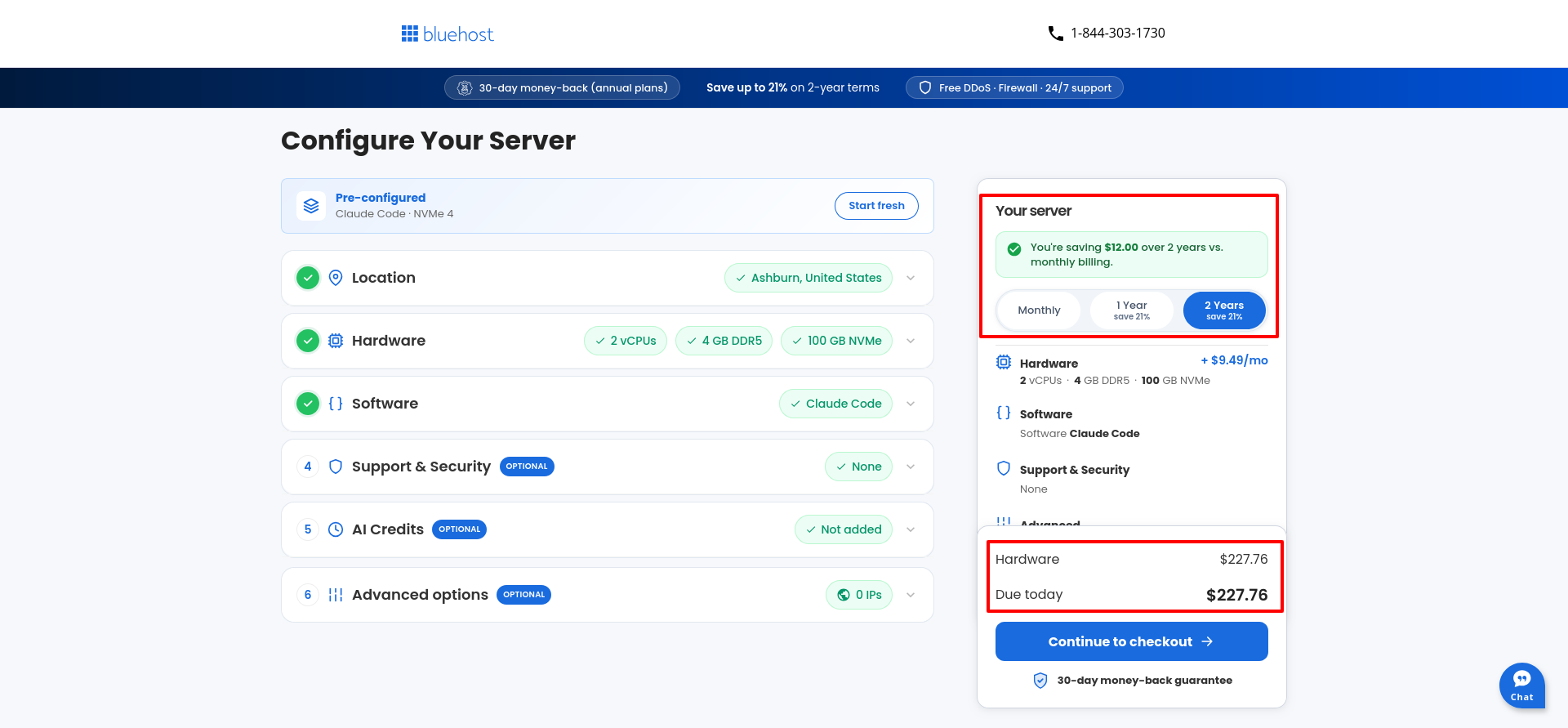Click the globe icon in 0 IPs chip
The width and height of the screenshot is (1568, 728).
coord(844,595)
